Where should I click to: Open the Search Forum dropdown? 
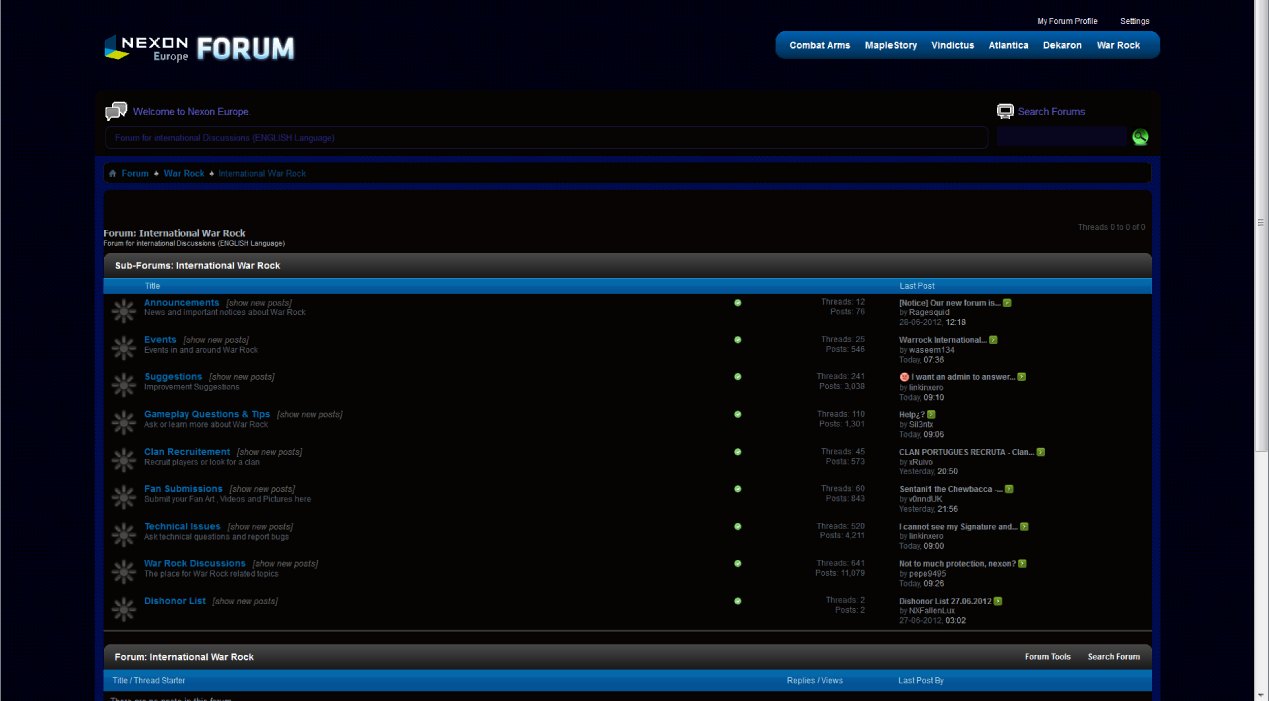click(x=1114, y=657)
